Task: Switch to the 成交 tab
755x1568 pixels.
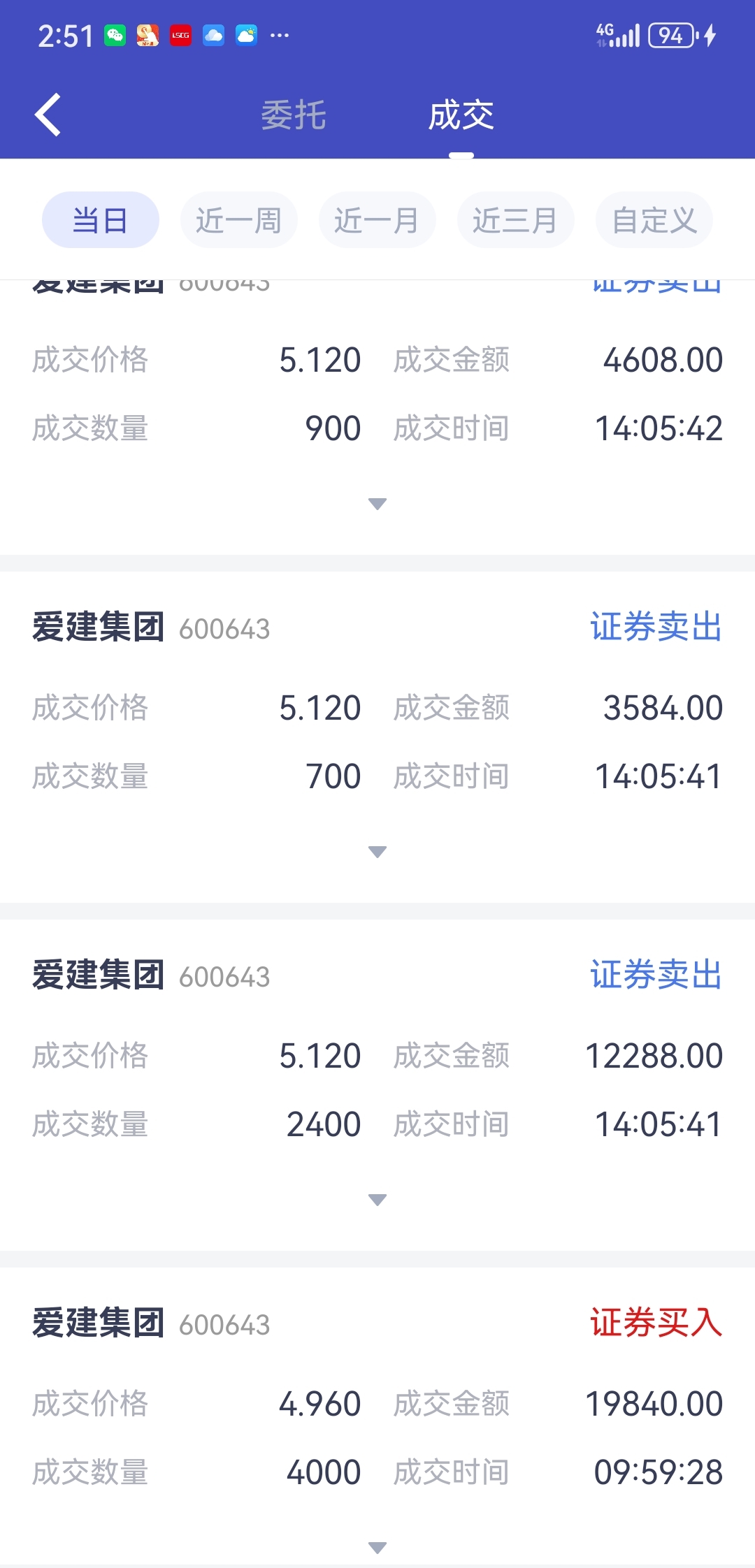Action: click(461, 115)
